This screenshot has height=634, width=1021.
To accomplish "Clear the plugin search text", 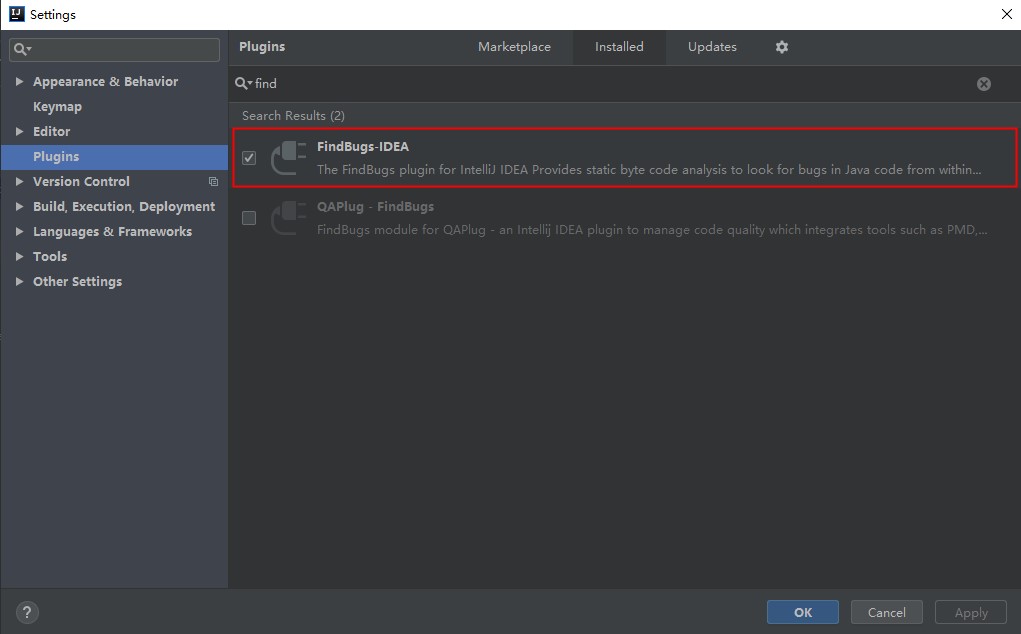I will 983,83.
